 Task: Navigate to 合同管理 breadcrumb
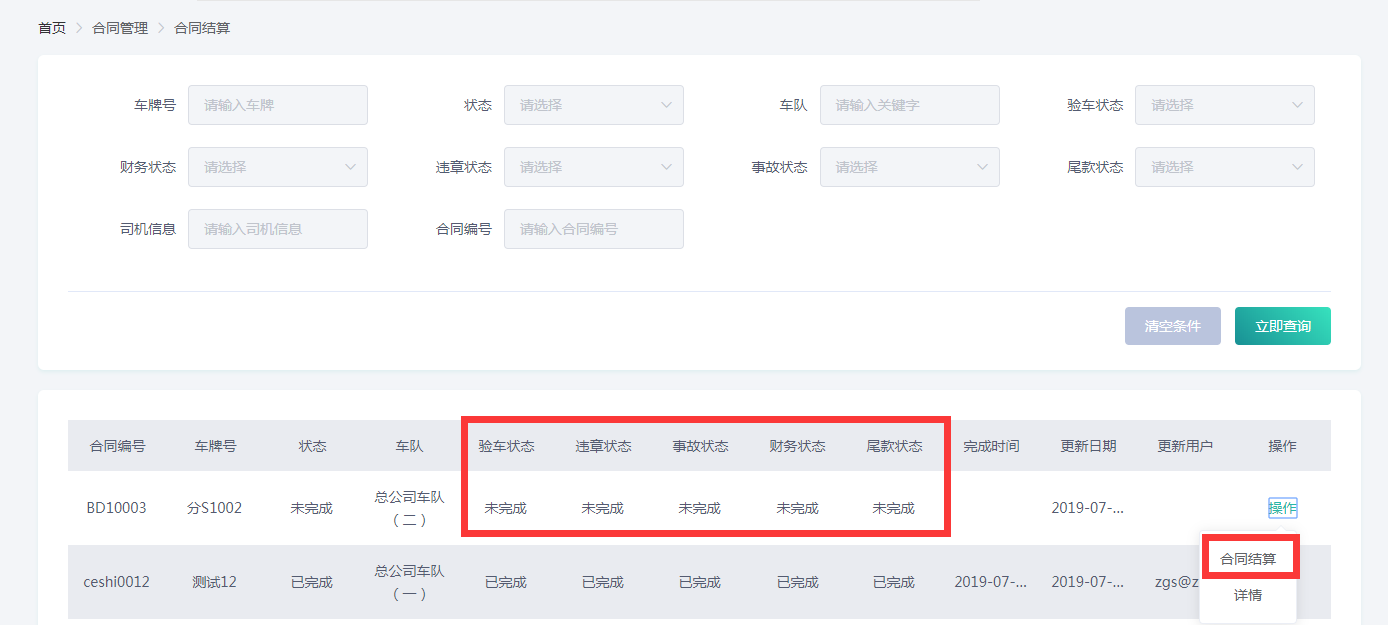click(x=120, y=28)
